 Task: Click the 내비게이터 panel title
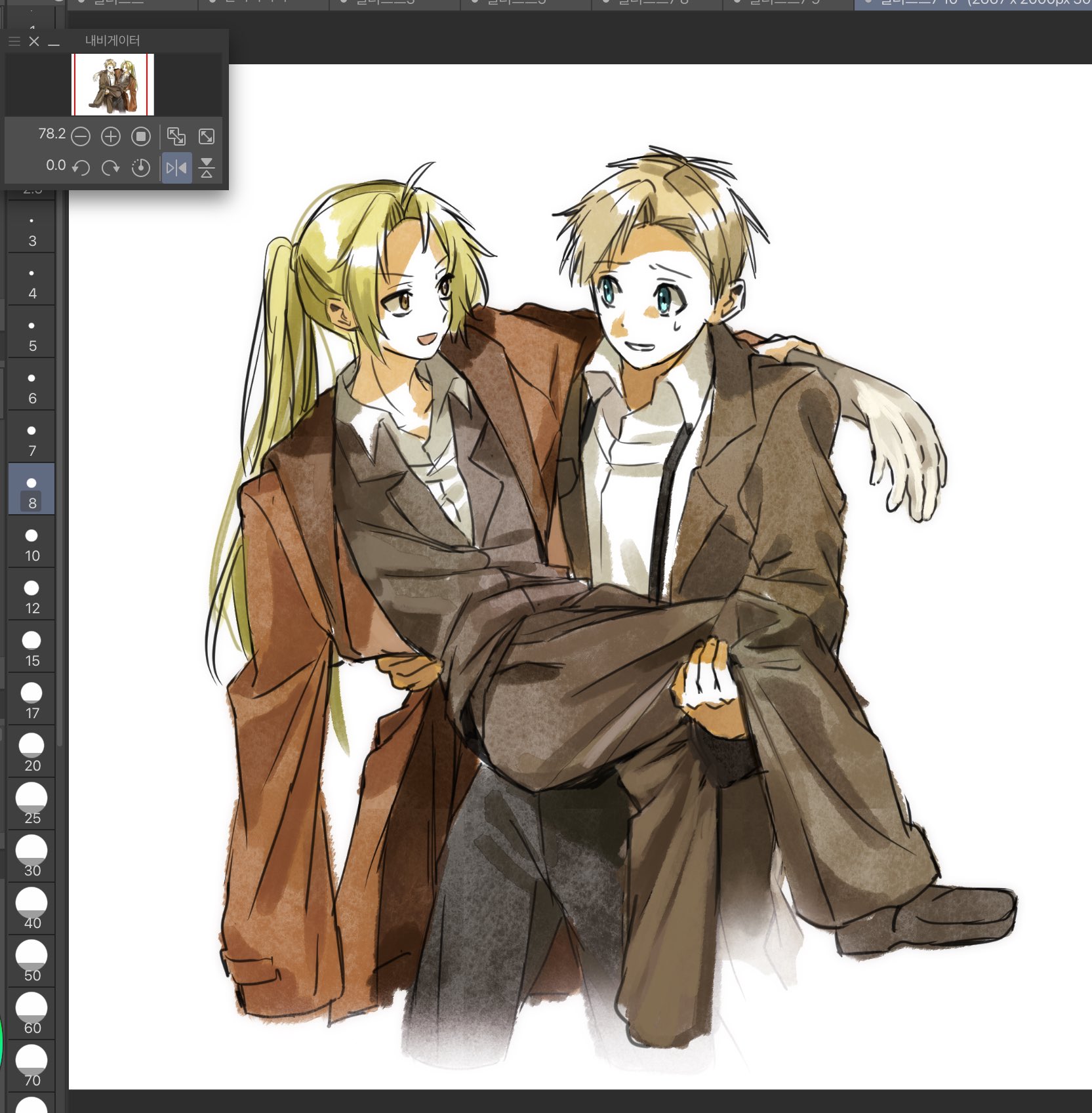[112, 41]
